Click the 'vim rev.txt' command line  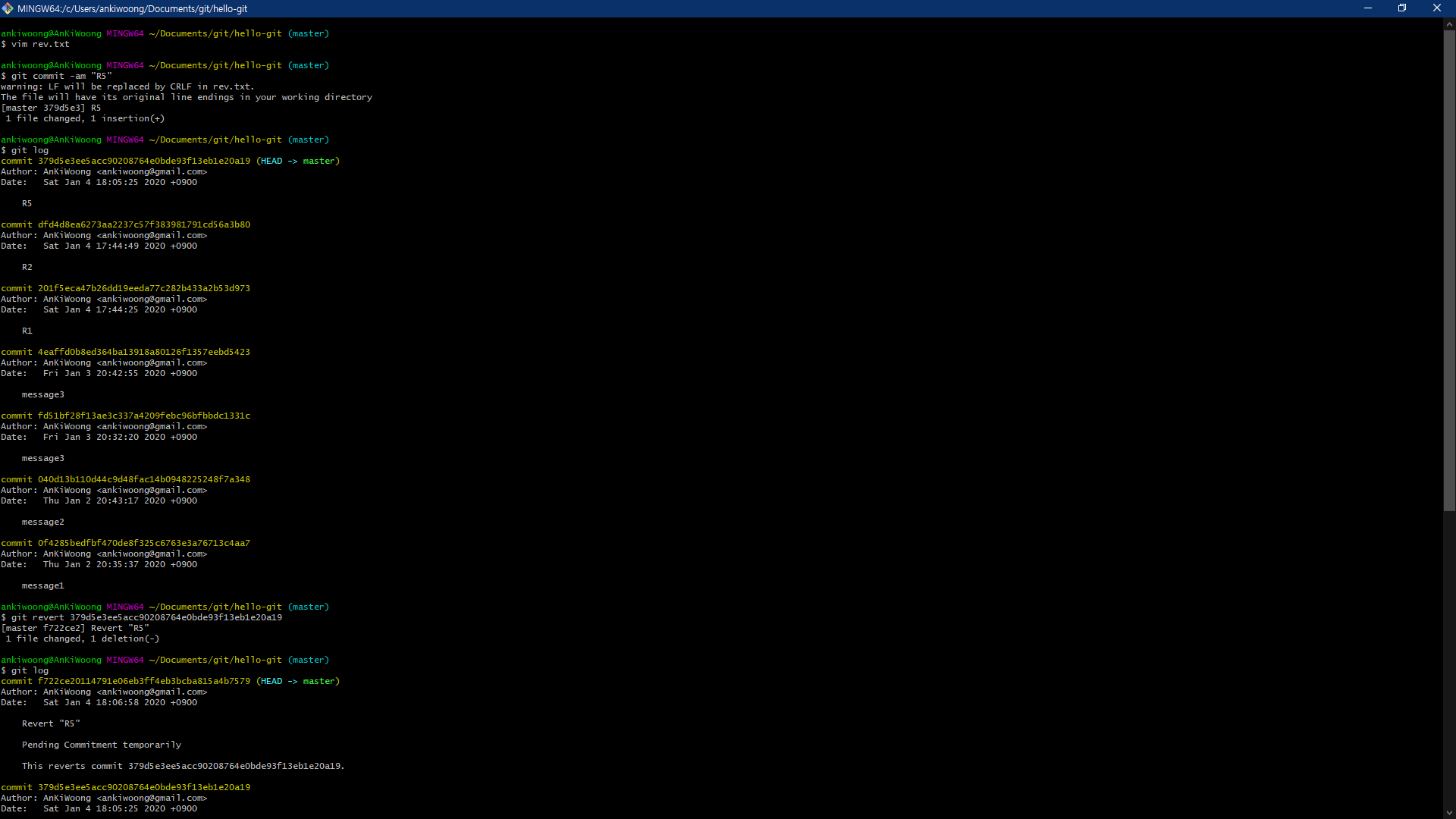click(x=39, y=44)
